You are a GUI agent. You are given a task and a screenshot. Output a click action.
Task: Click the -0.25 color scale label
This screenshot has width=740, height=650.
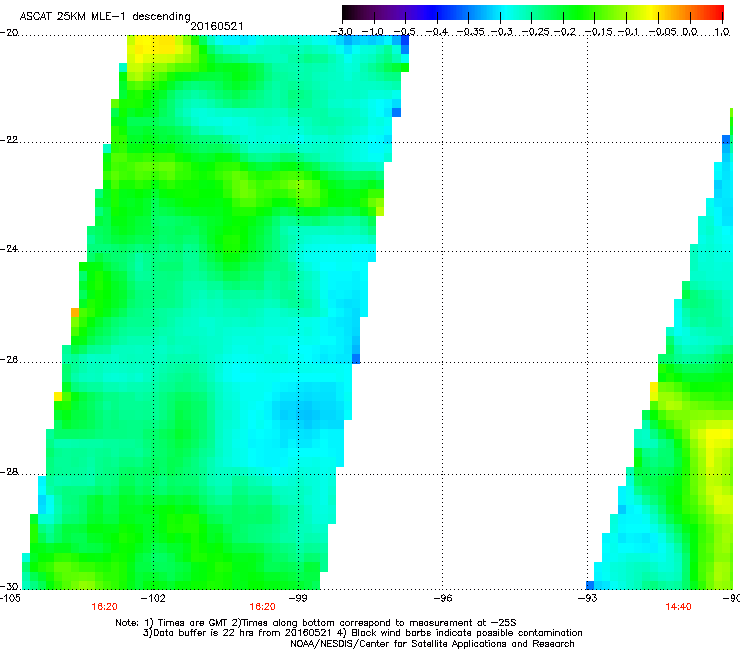pos(536,32)
